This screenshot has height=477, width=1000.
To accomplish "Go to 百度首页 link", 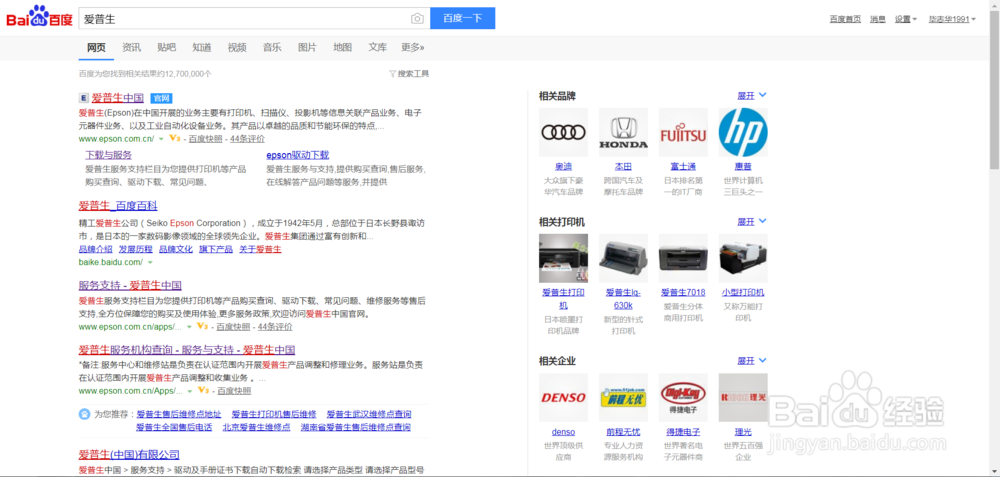I will [x=845, y=19].
